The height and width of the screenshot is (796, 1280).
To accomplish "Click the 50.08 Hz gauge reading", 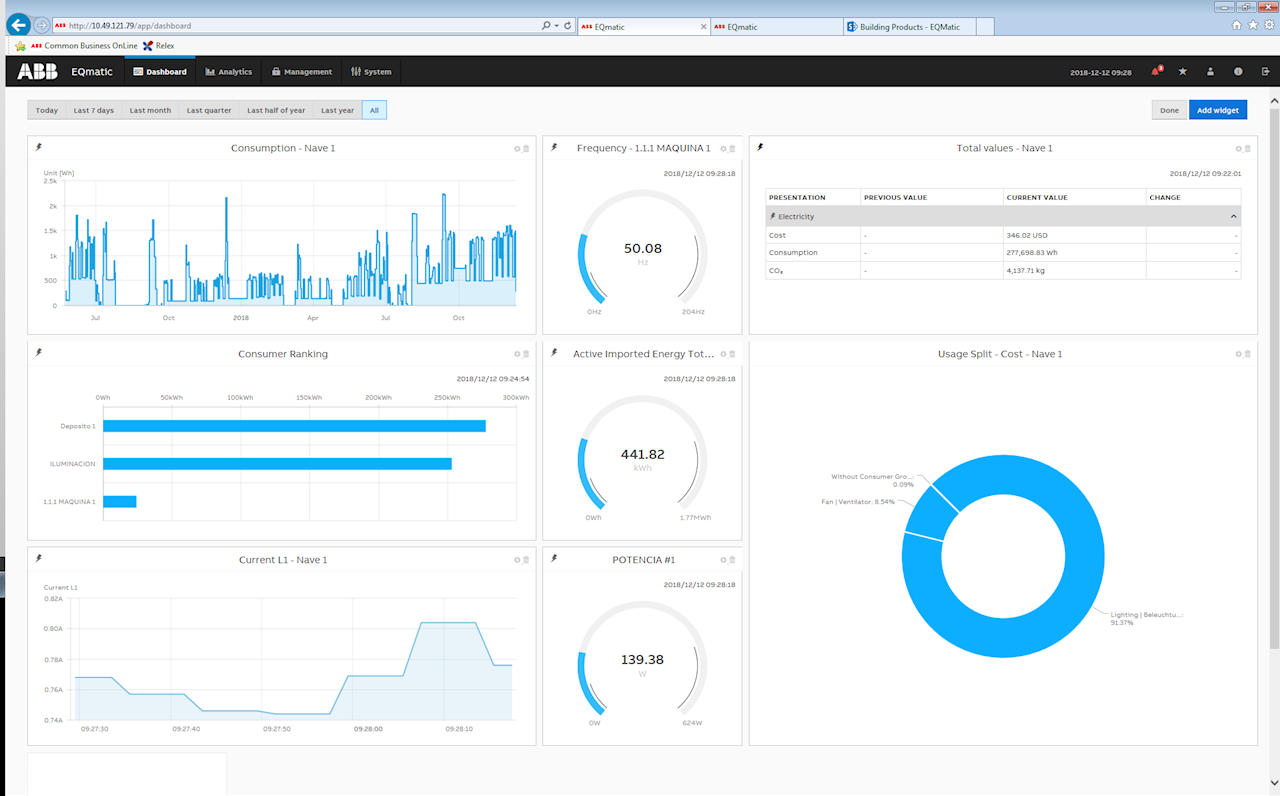I will [643, 248].
